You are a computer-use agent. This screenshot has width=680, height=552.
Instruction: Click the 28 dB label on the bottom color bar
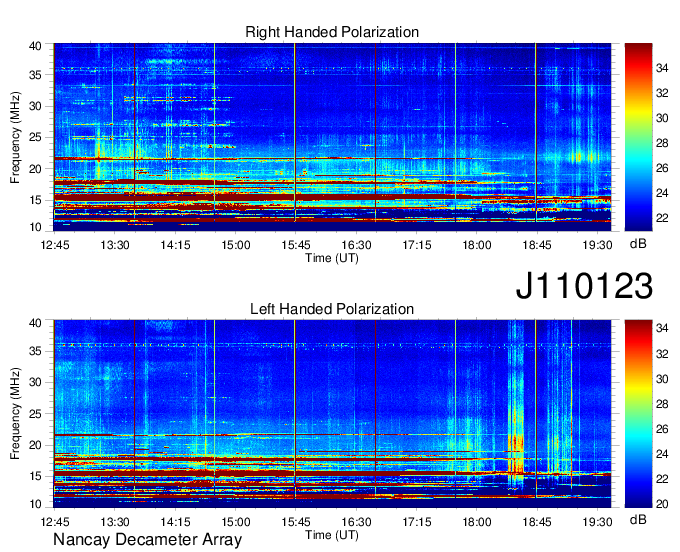point(662,404)
